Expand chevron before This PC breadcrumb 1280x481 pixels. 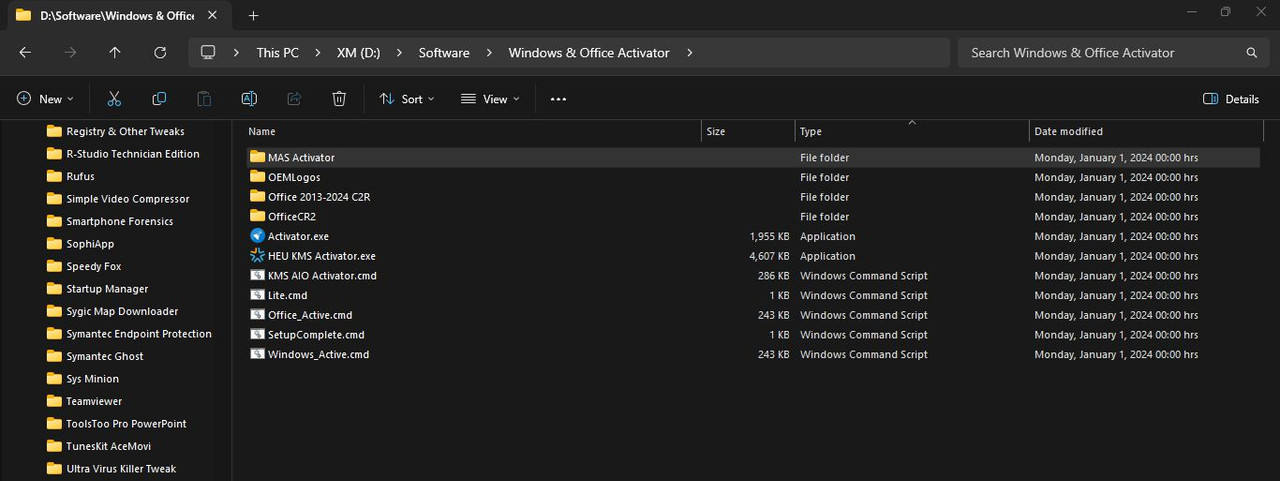[x=236, y=53]
